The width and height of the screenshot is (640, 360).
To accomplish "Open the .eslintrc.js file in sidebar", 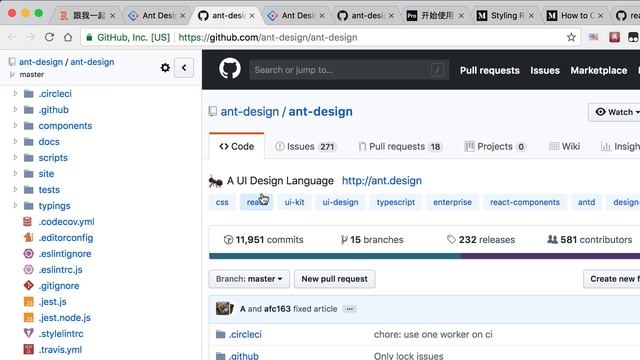I will pos(60,269).
